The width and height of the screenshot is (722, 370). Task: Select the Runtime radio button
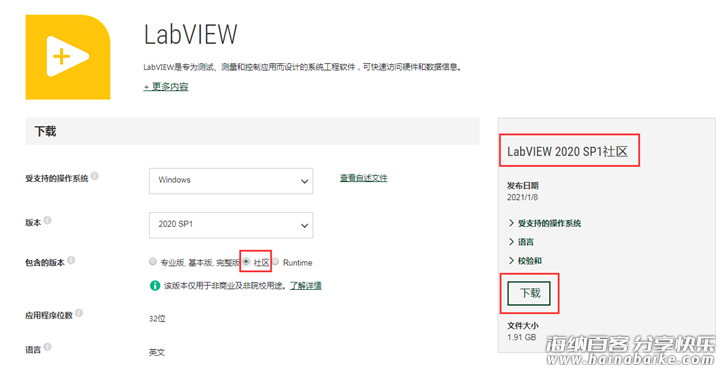pyautogui.click(x=275, y=262)
